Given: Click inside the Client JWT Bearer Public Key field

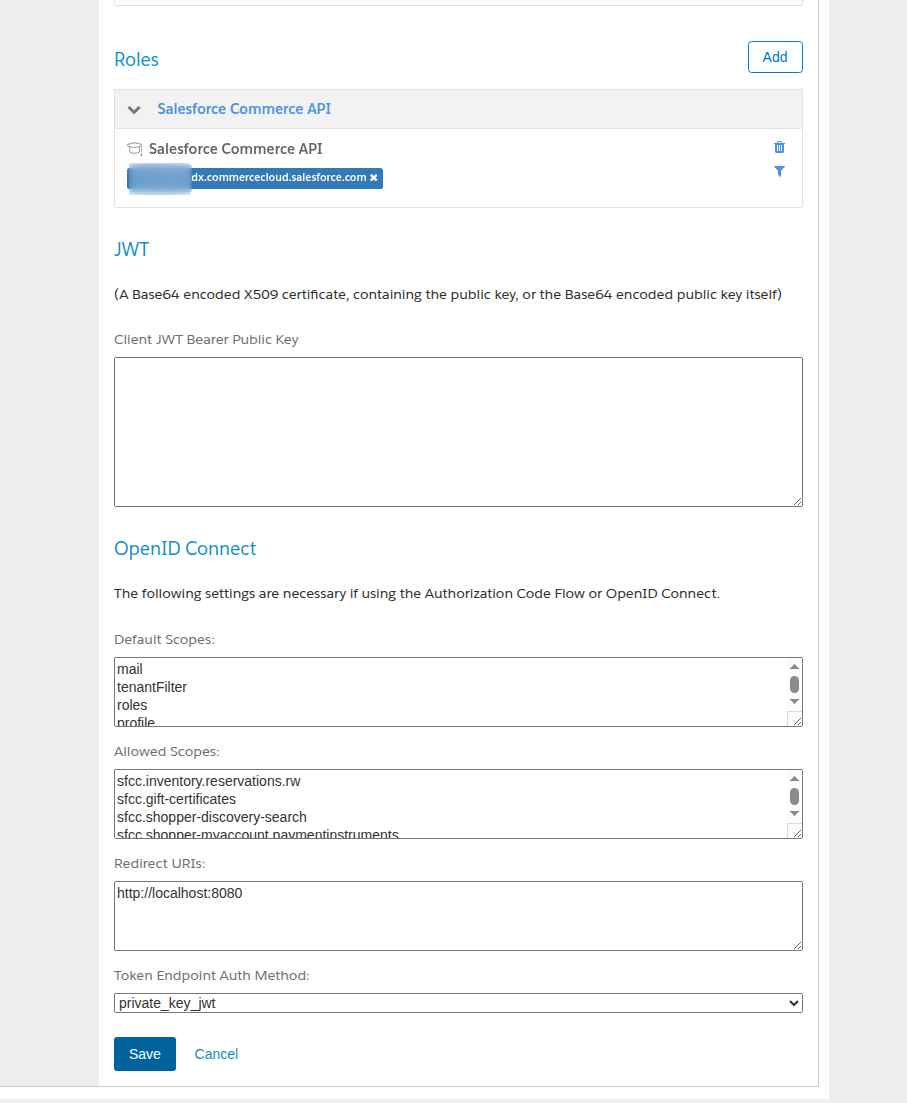Looking at the screenshot, I should coord(458,430).
